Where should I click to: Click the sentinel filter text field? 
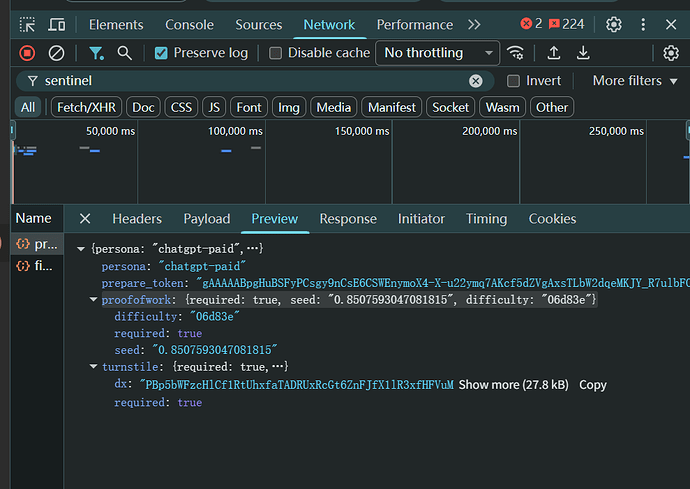pyautogui.click(x=250, y=81)
